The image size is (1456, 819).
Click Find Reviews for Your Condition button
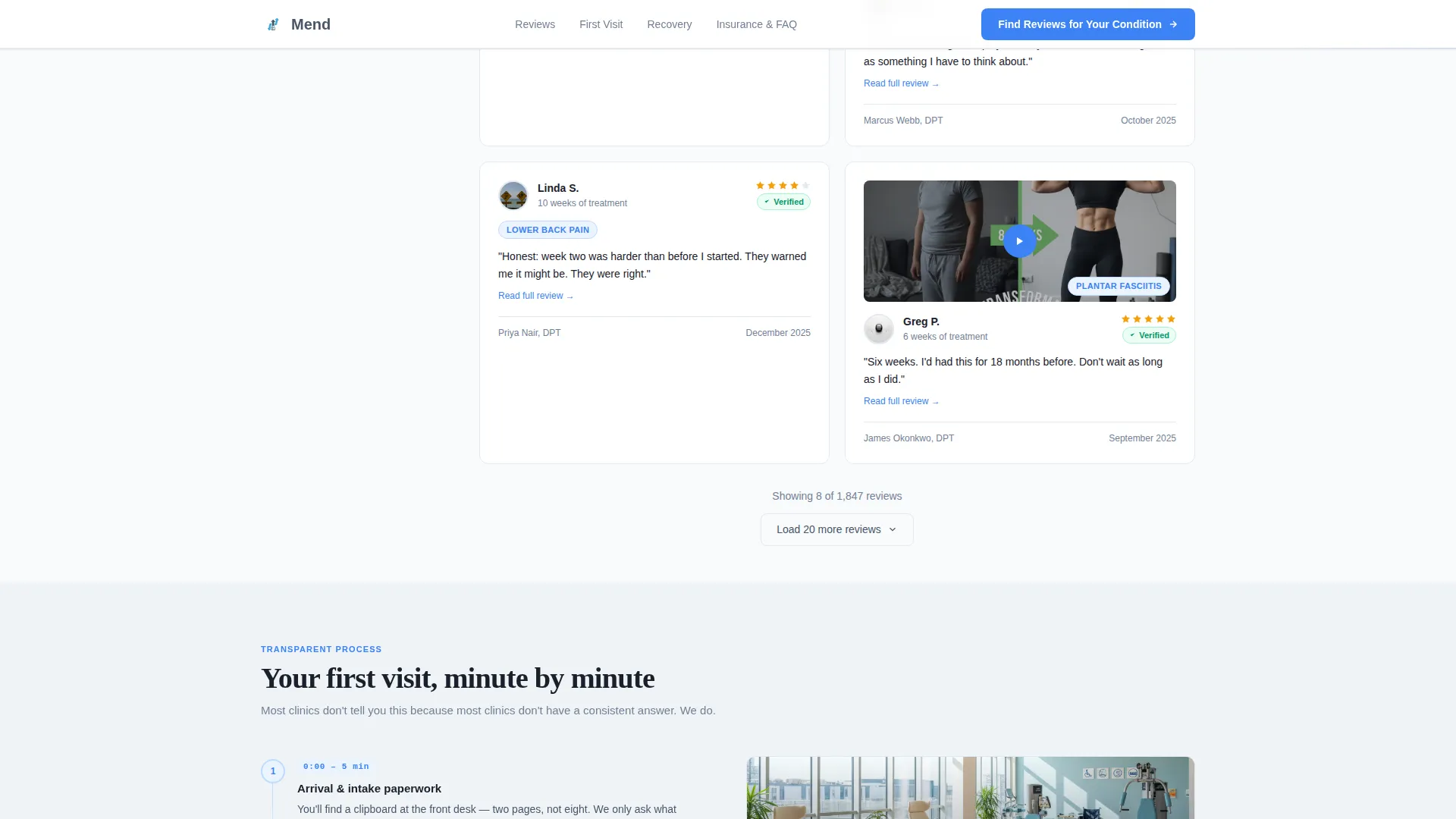(1087, 24)
